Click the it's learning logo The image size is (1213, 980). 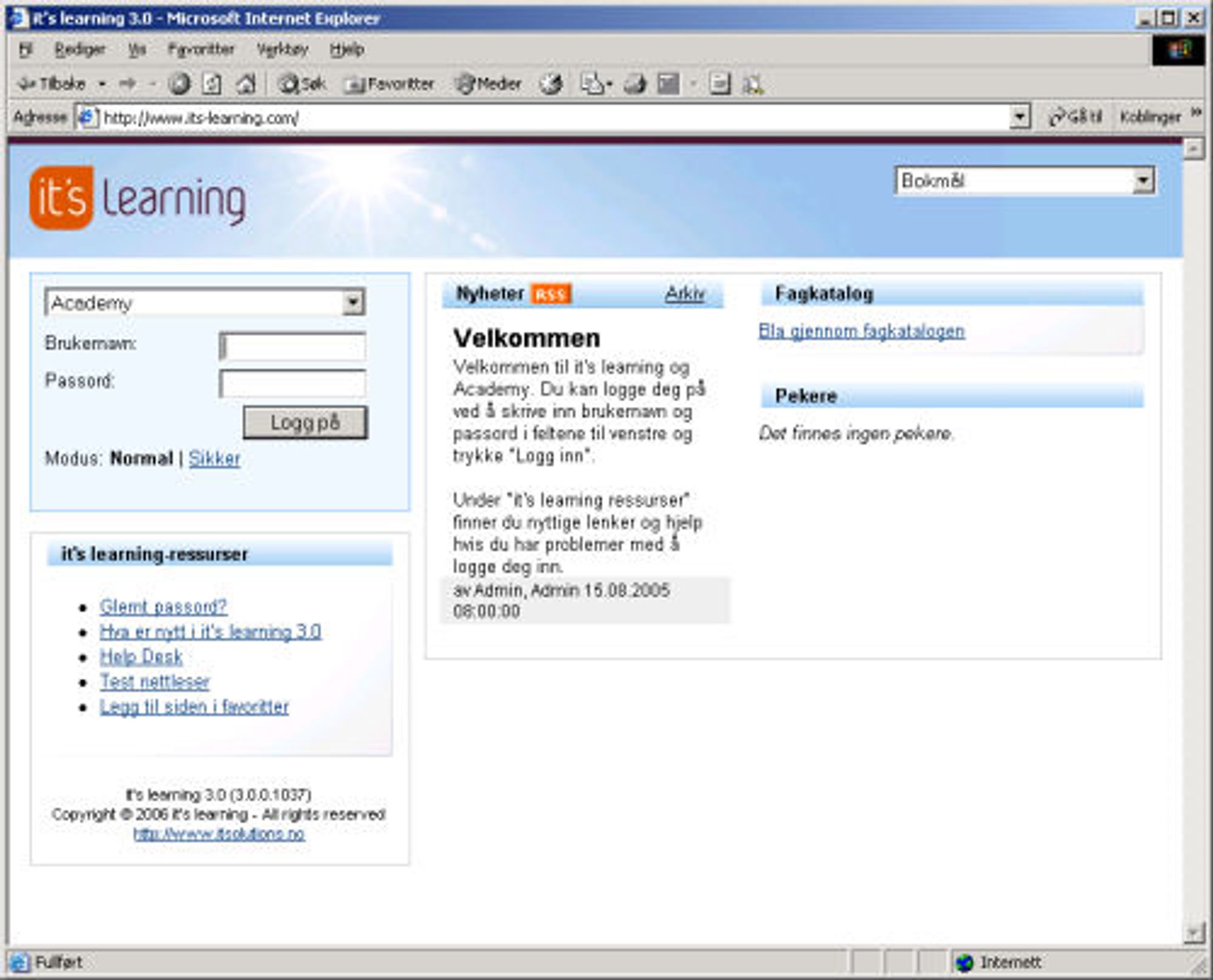(x=138, y=198)
